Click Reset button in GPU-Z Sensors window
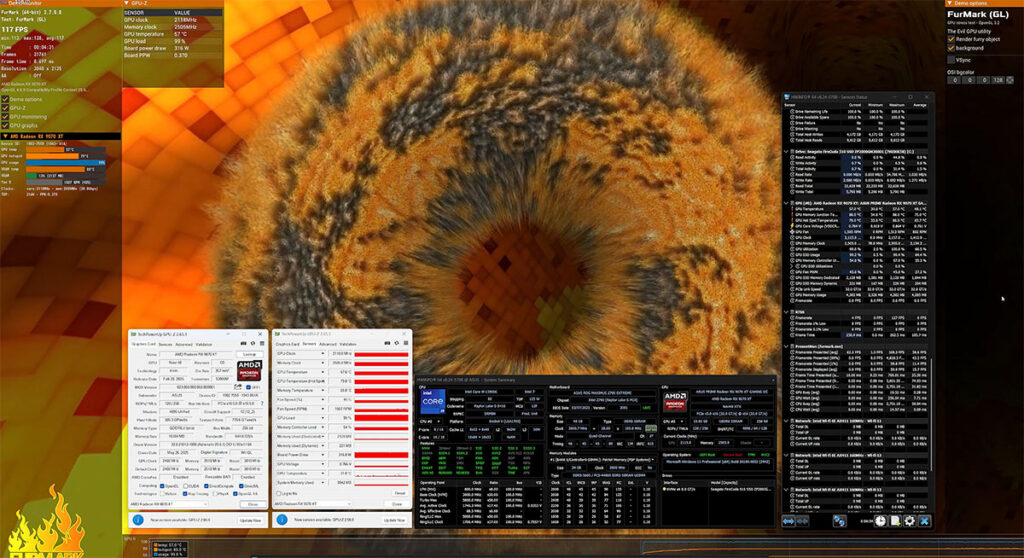The image size is (1024, 558). [400, 493]
